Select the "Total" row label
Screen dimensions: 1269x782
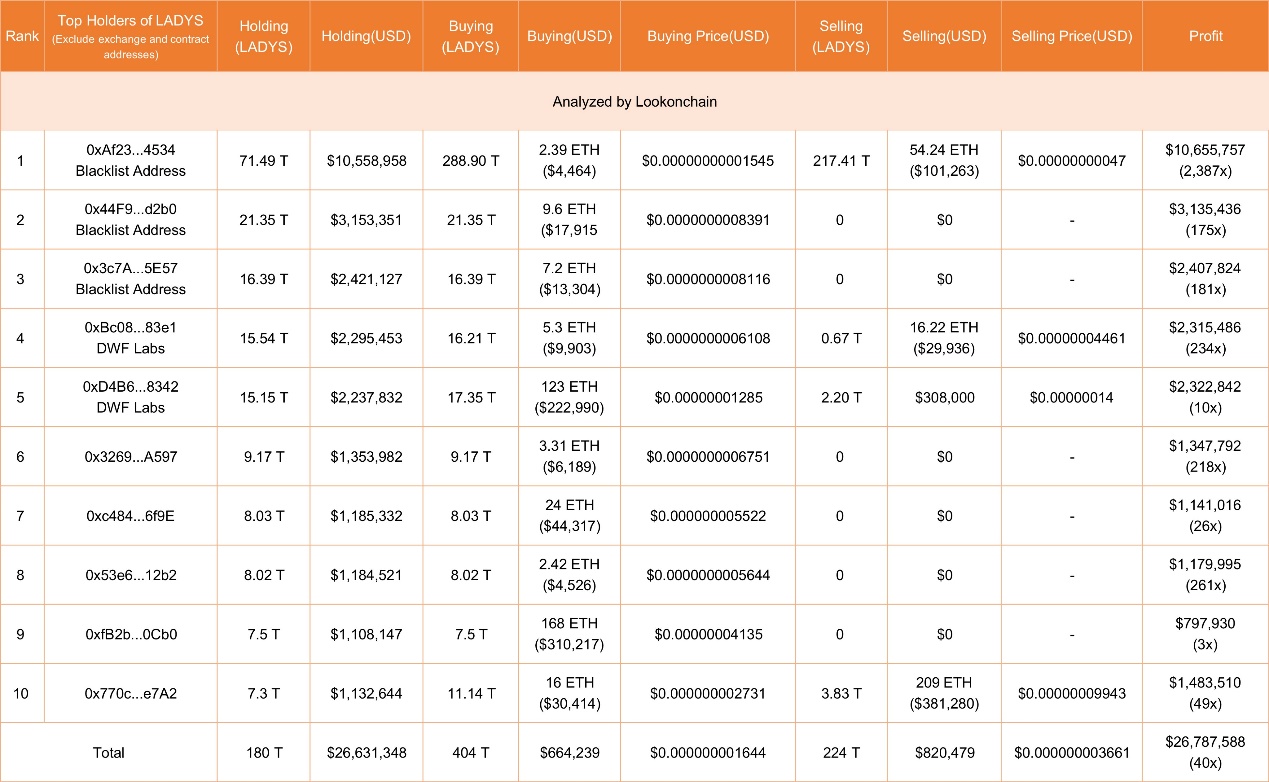point(109,752)
